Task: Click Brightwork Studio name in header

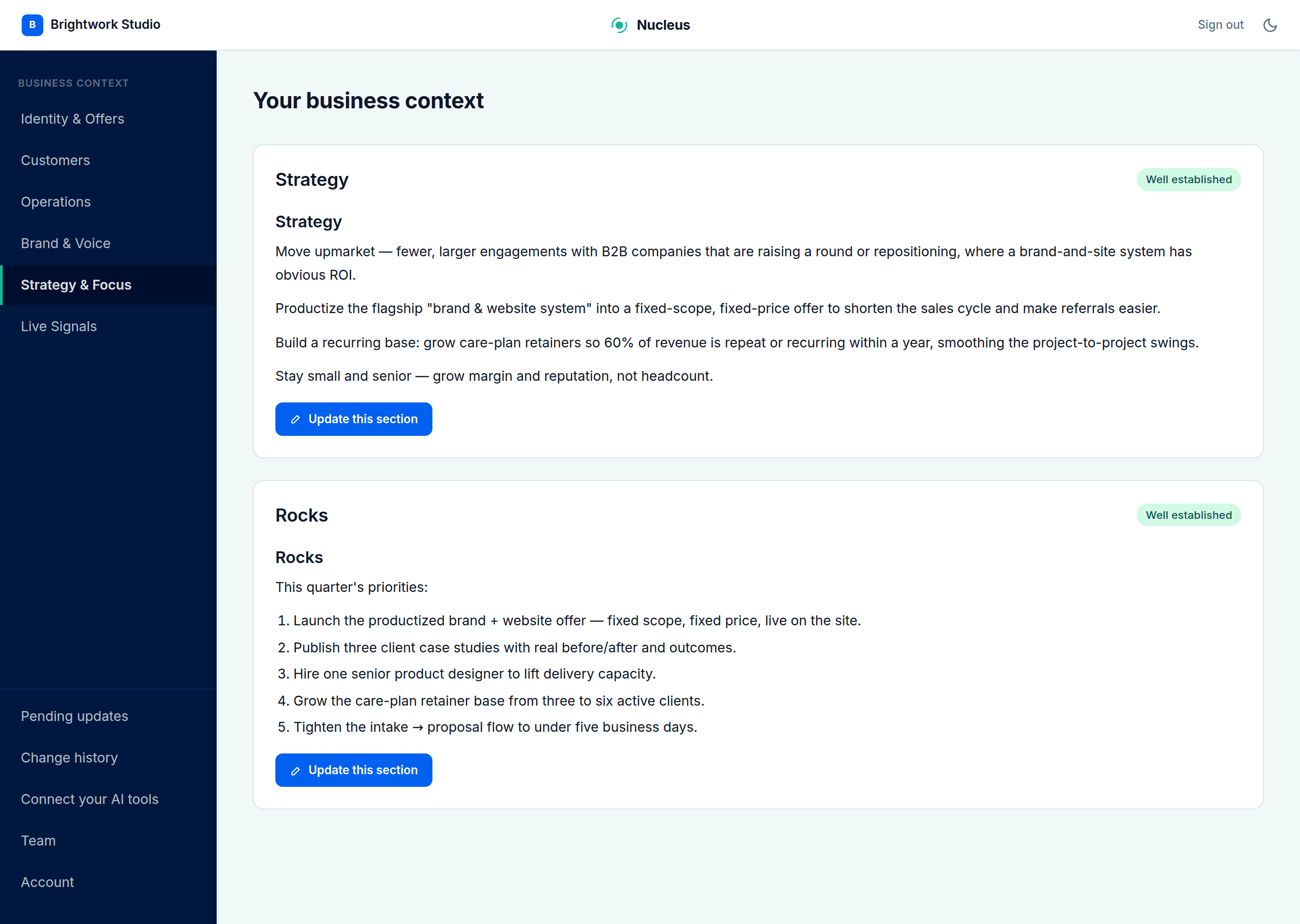Action: coord(105,24)
